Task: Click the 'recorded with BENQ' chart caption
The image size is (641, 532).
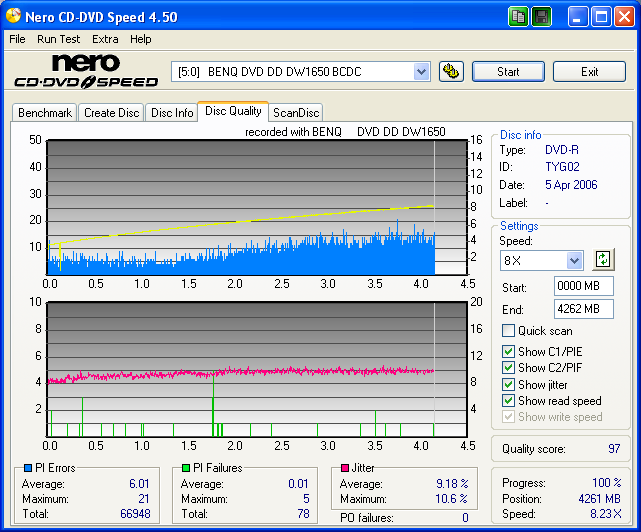Action: (293, 132)
